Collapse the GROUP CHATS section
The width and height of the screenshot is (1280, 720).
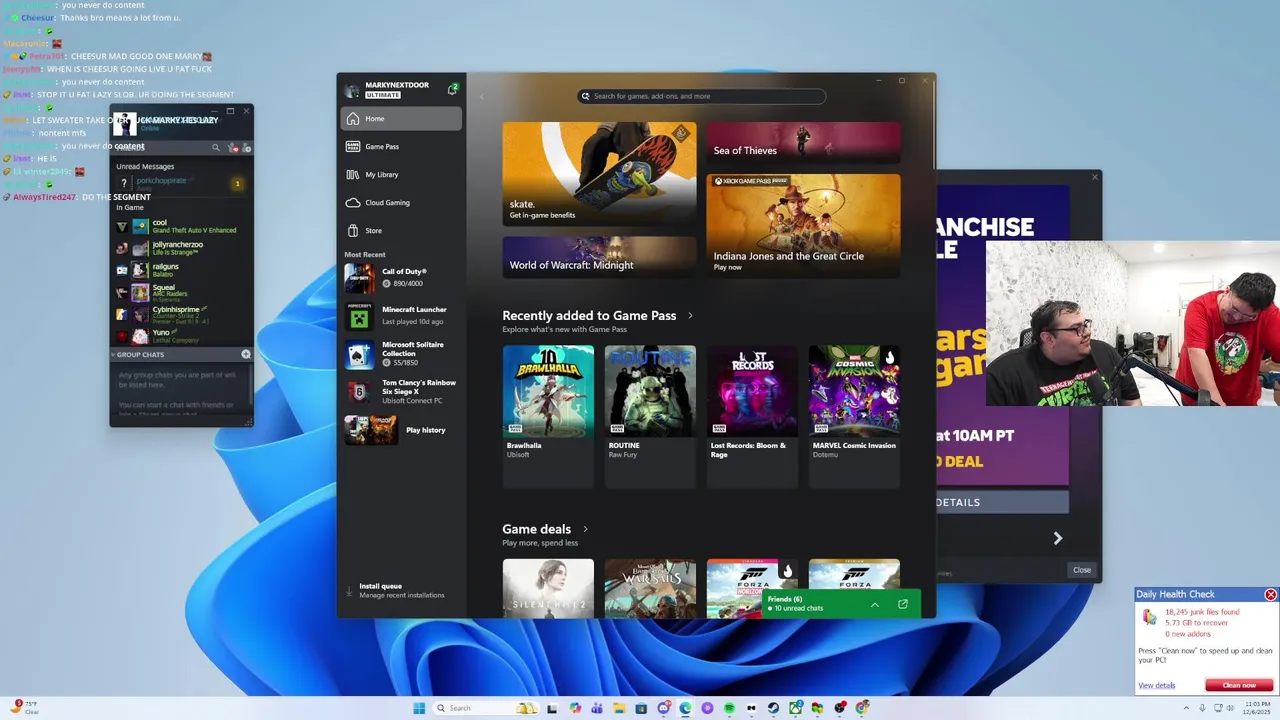pyautogui.click(x=114, y=355)
